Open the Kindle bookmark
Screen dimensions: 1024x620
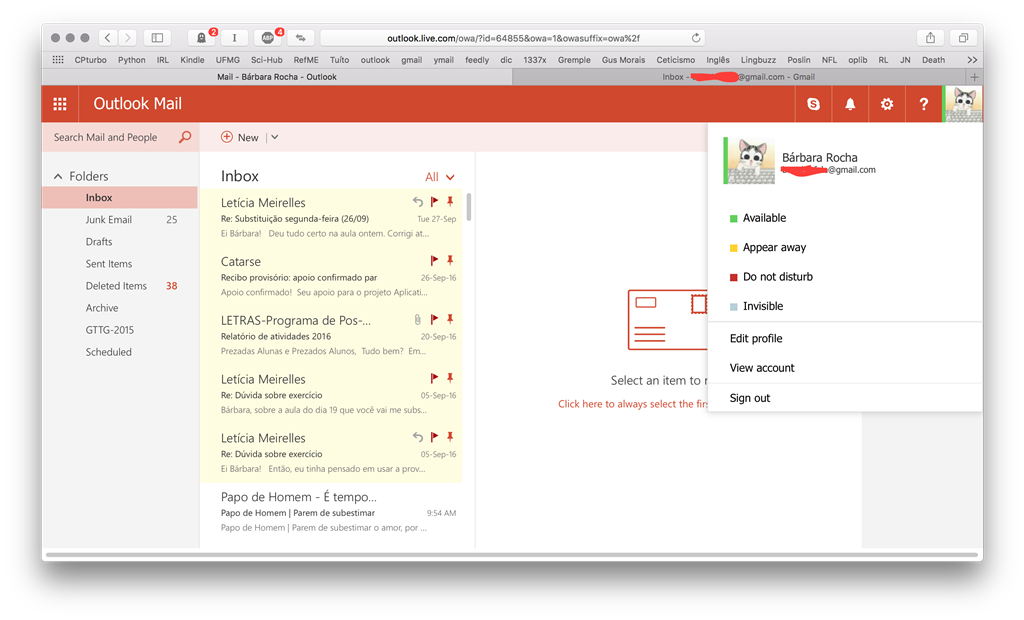click(x=192, y=59)
